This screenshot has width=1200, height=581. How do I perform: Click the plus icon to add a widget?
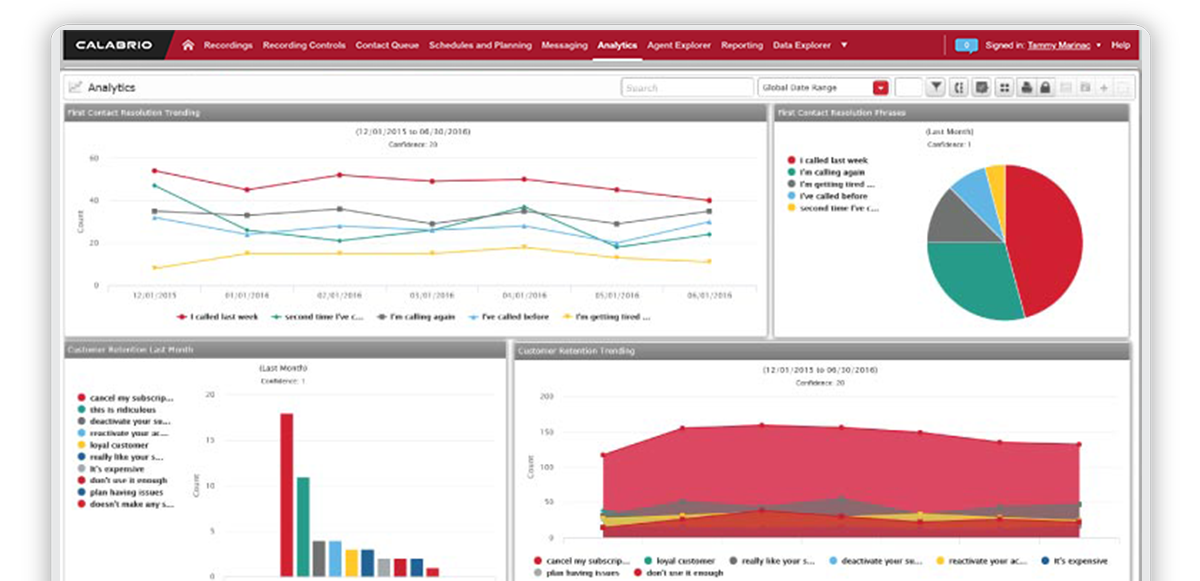point(1104,88)
